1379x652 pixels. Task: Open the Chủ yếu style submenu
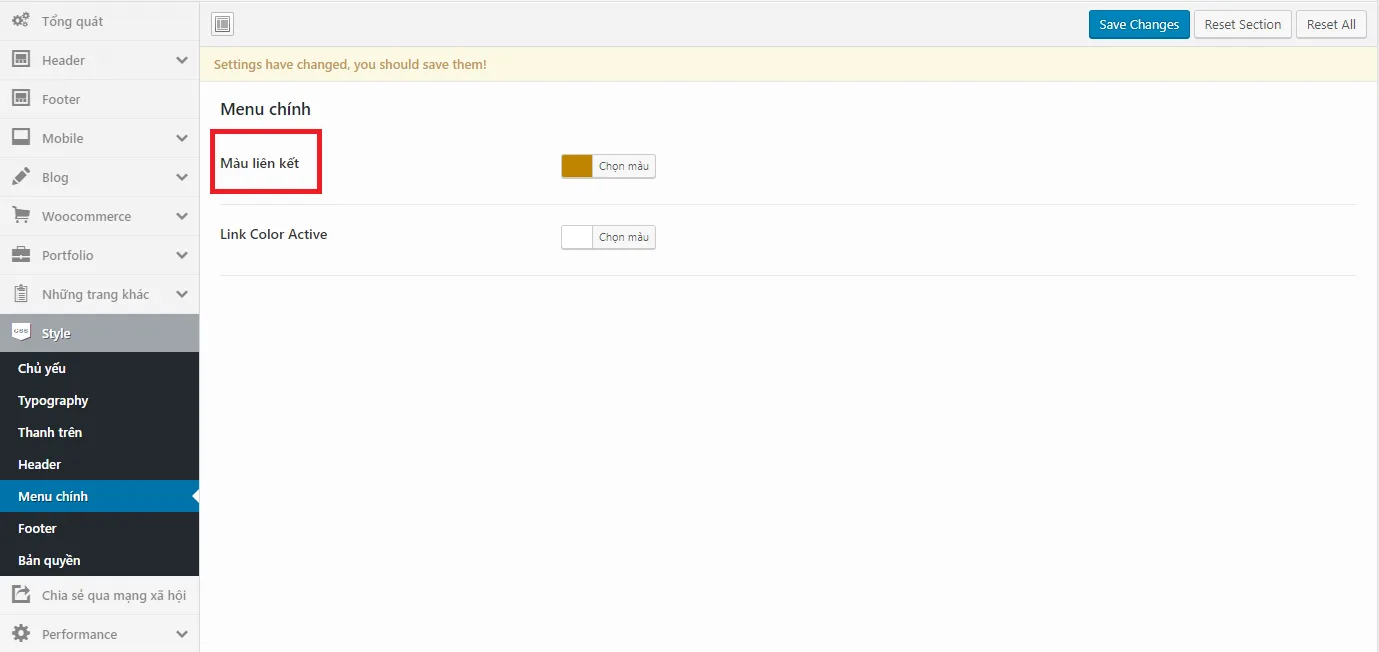99,368
